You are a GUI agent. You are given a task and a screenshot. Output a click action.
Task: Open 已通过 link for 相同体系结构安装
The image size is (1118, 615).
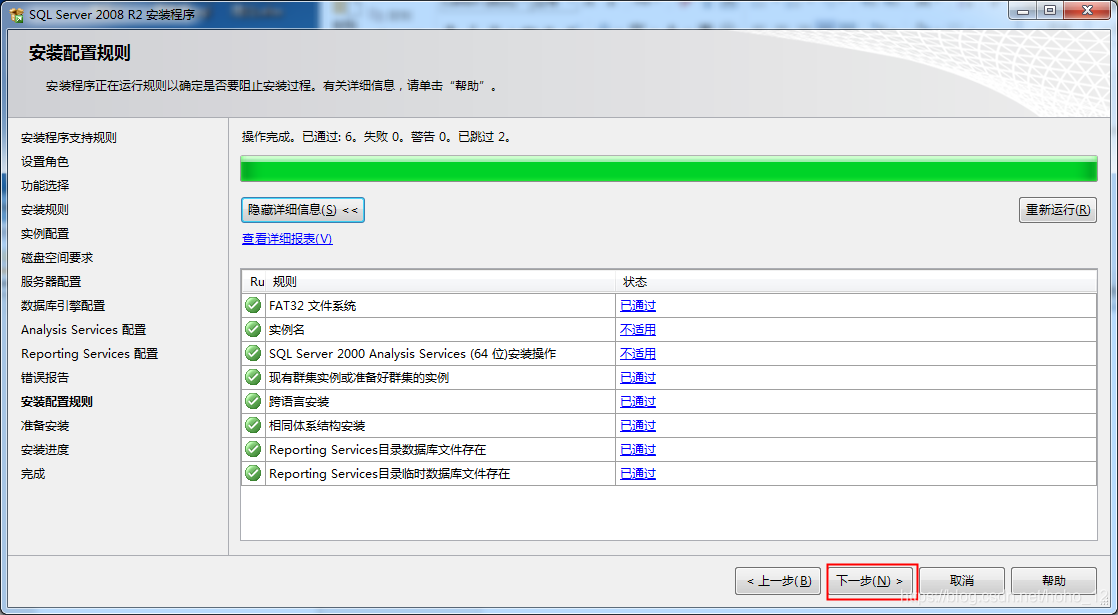point(638,425)
